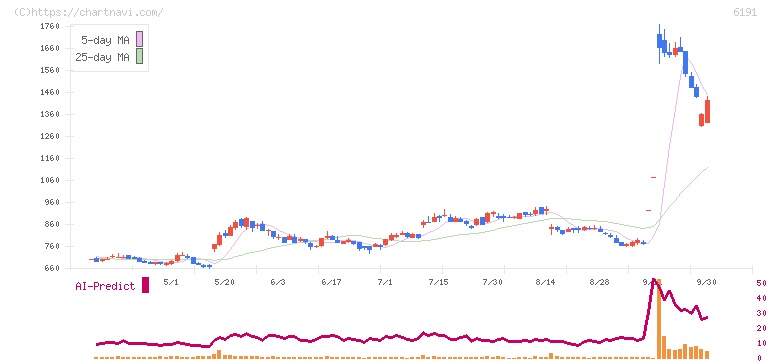
Task: Click the last red candlestick near 9/30
Action: (x=708, y=110)
